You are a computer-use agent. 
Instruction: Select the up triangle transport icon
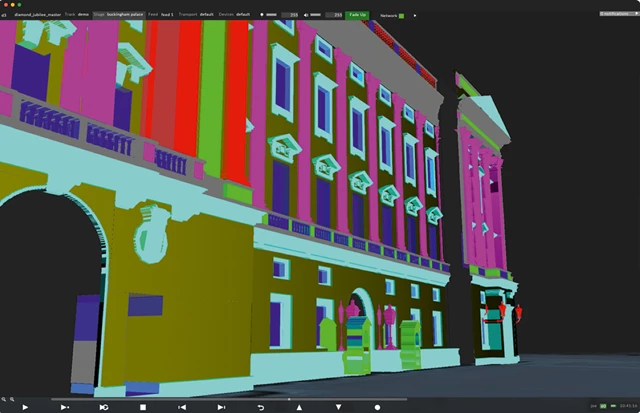tap(299, 407)
